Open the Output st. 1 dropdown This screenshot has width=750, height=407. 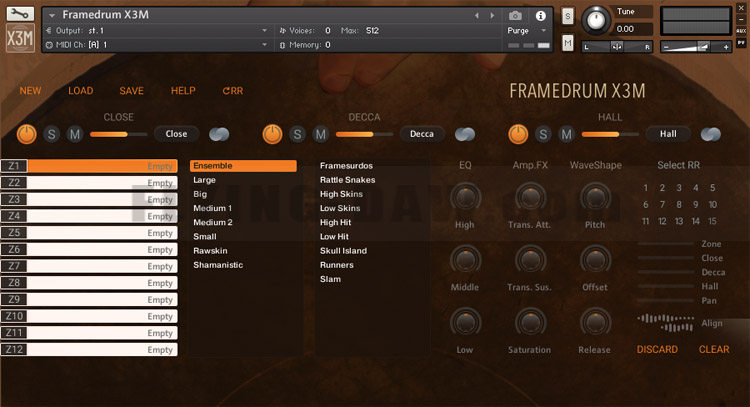click(x=156, y=31)
